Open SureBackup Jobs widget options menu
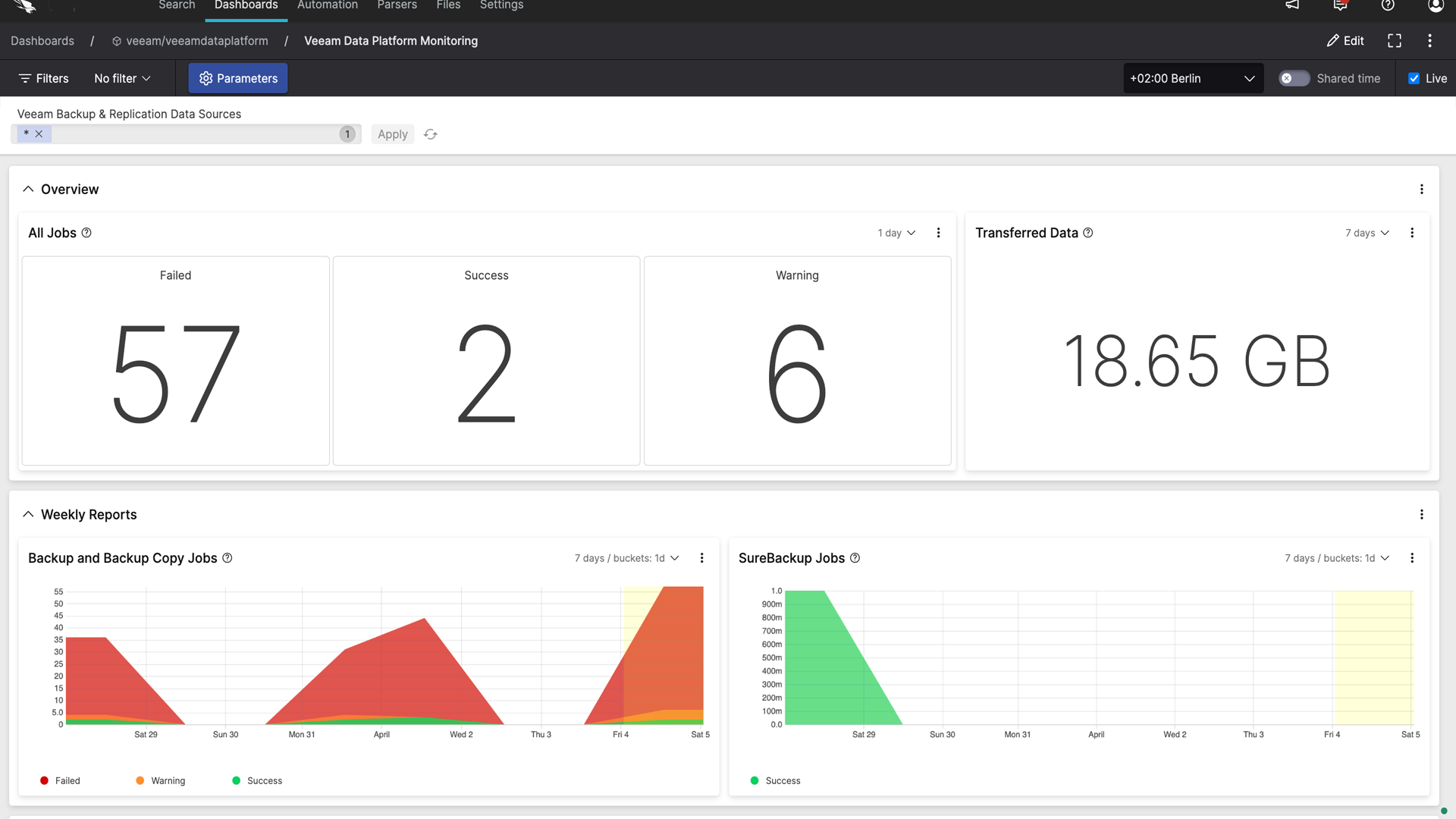The height and width of the screenshot is (819, 1456). (x=1411, y=558)
